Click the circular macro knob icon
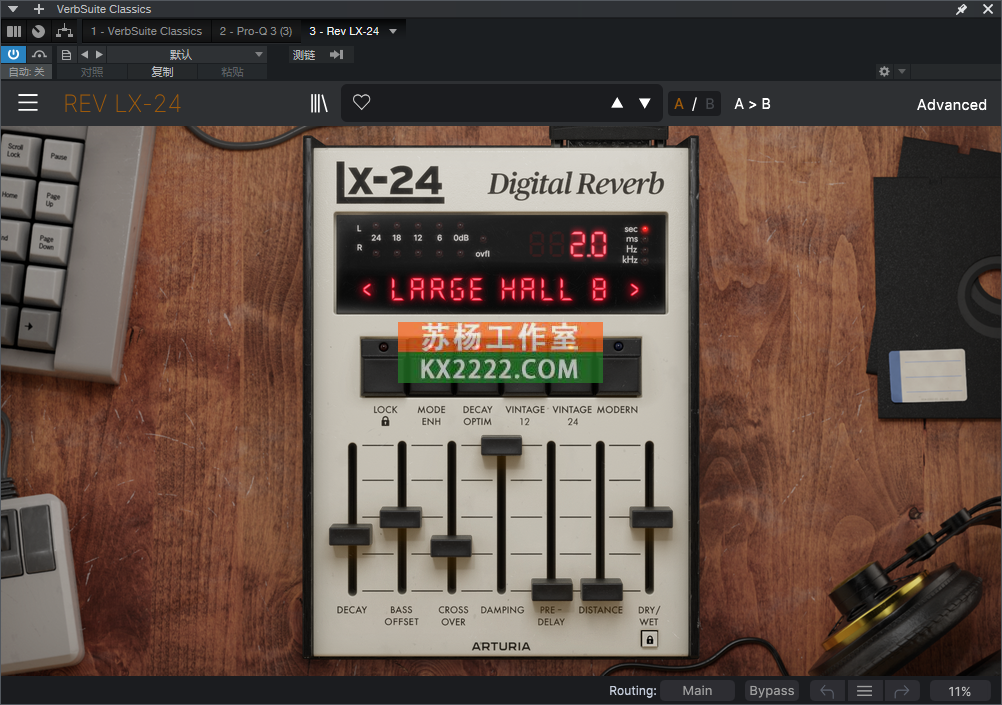 (x=38, y=31)
